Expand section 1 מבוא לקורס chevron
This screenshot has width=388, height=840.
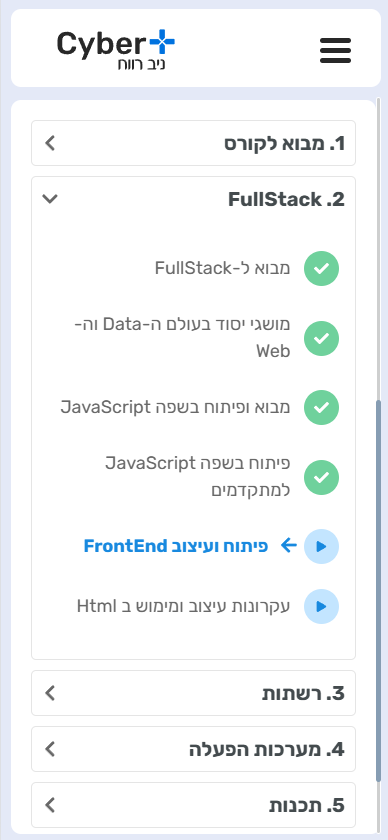(x=50, y=143)
